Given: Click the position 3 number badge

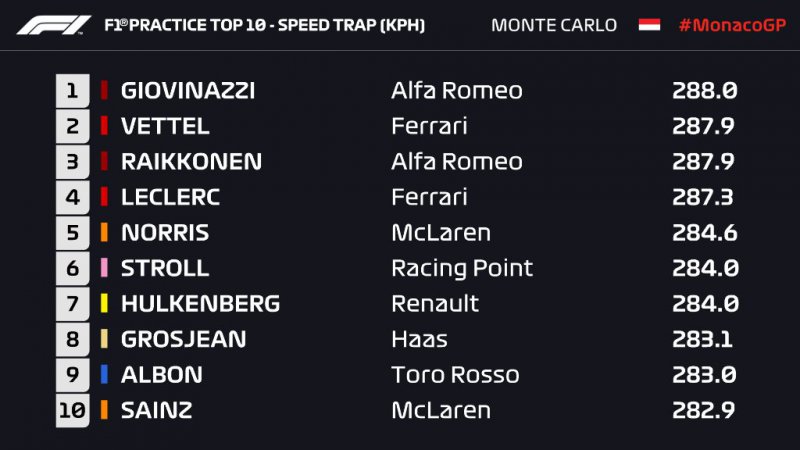Looking at the screenshot, I should [x=72, y=162].
